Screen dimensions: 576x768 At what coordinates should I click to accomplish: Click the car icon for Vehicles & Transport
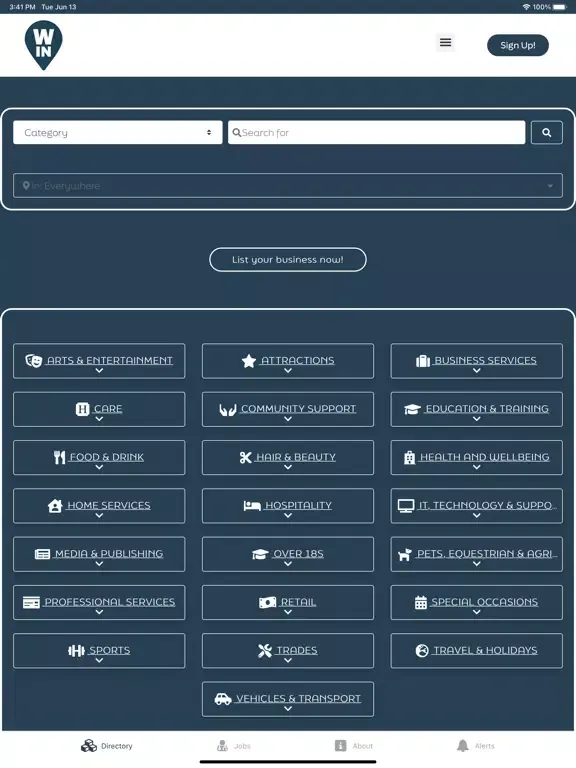[x=223, y=699]
